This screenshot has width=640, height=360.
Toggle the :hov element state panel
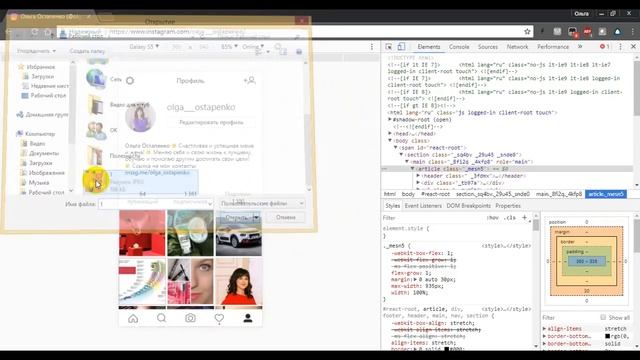493,218
